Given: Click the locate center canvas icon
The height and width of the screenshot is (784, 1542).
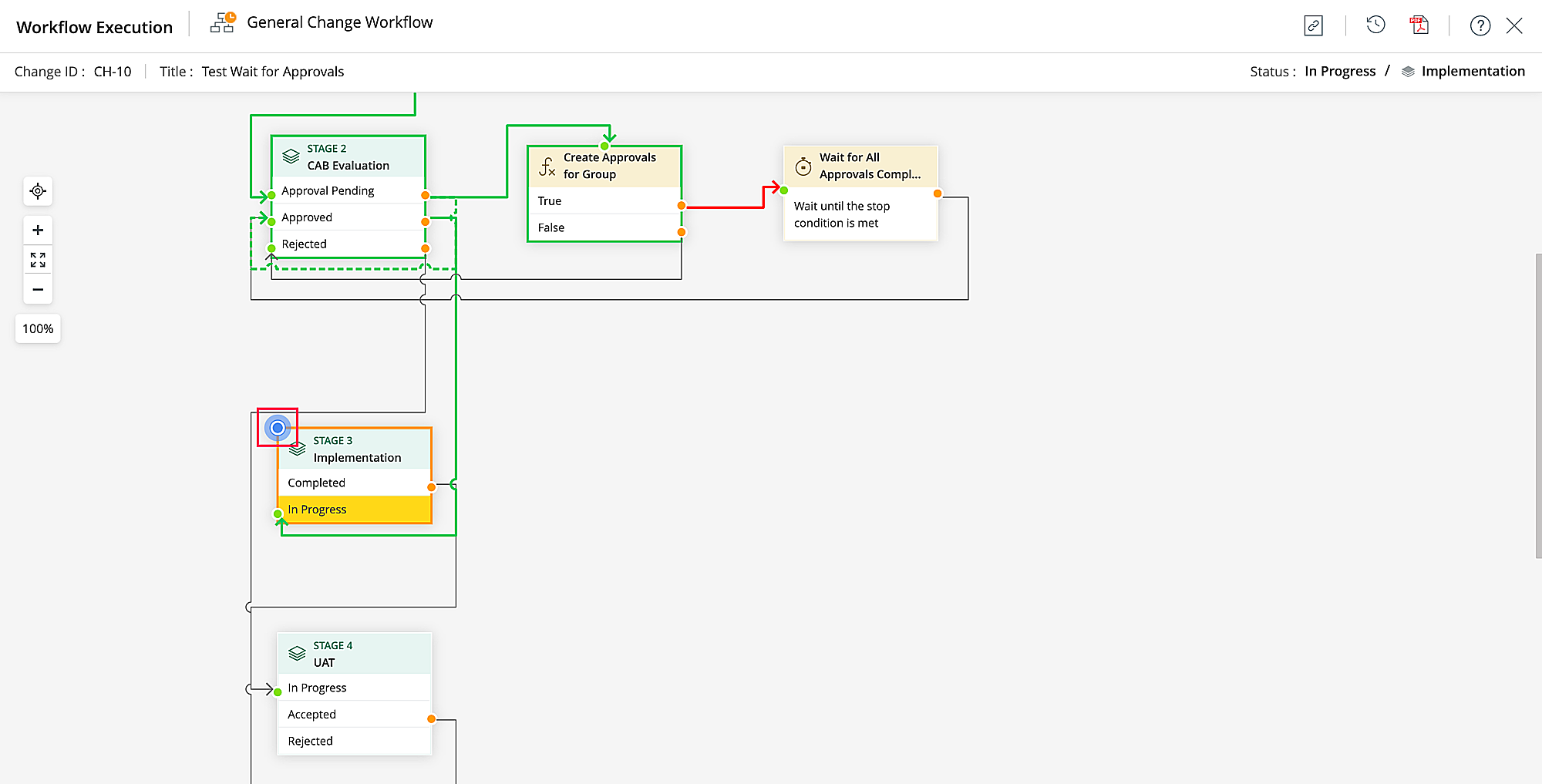Looking at the screenshot, I should [x=38, y=191].
